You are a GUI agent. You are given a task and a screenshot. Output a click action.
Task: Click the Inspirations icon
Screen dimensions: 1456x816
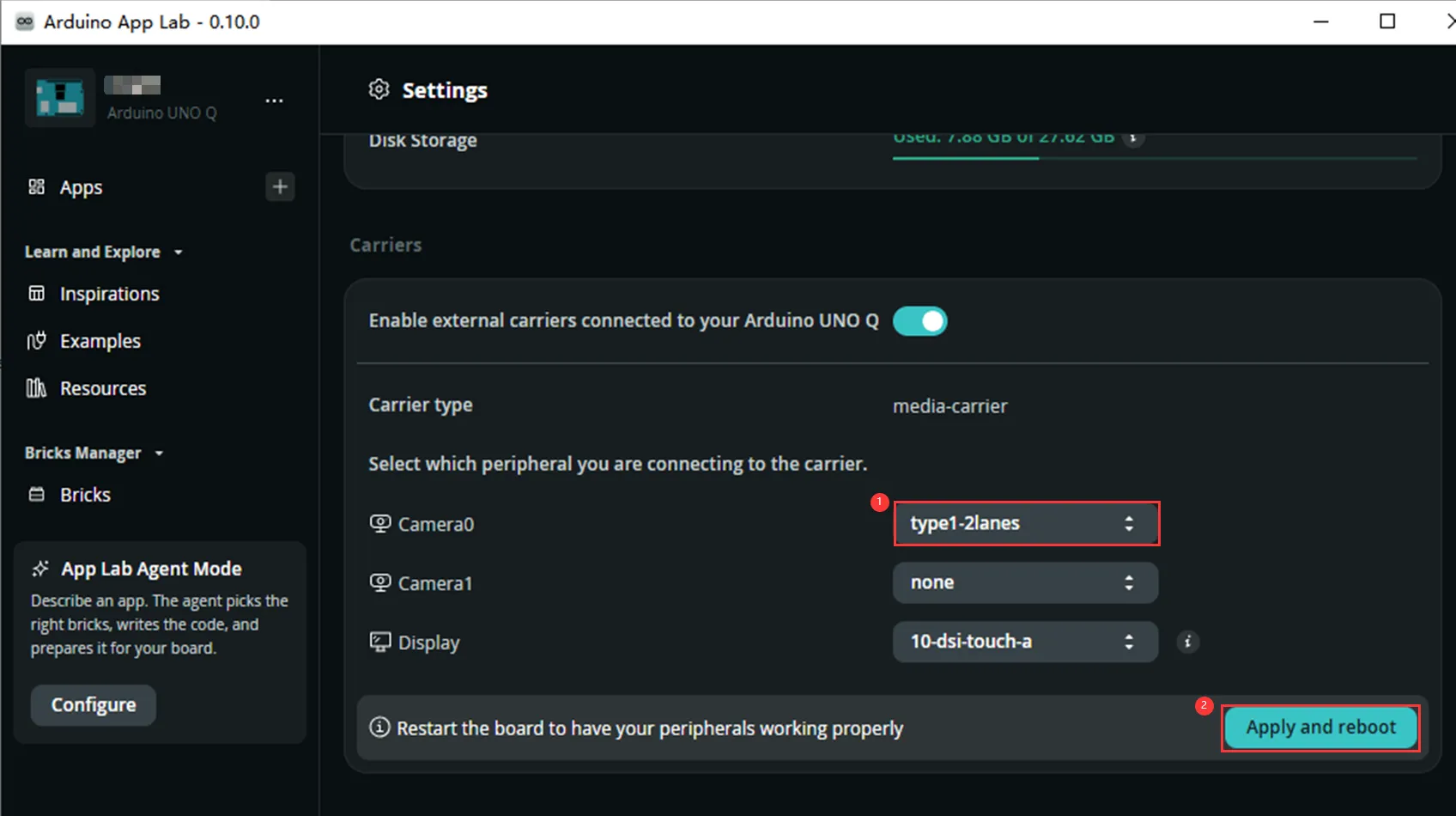point(36,294)
